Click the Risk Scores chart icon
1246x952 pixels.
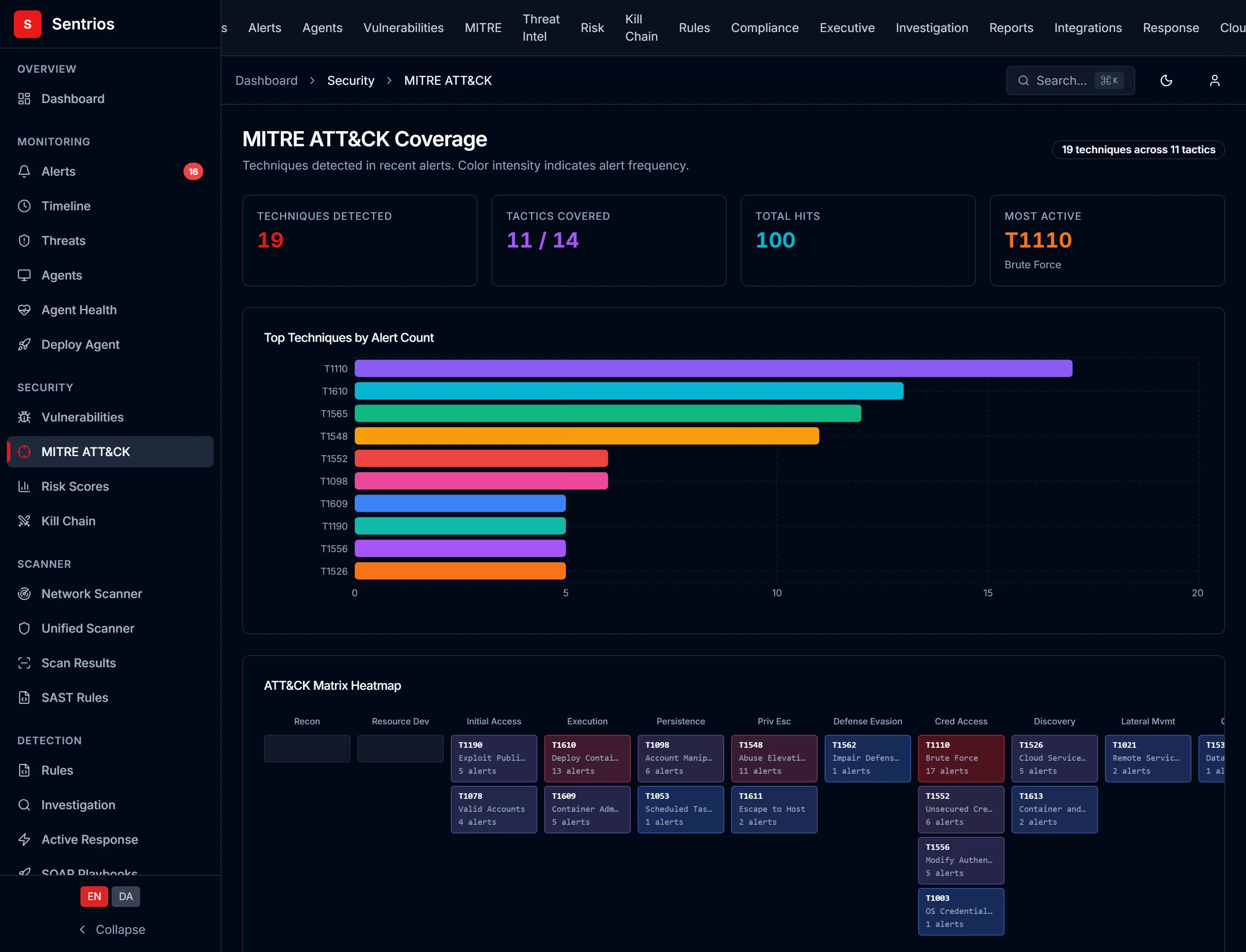click(x=24, y=486)
